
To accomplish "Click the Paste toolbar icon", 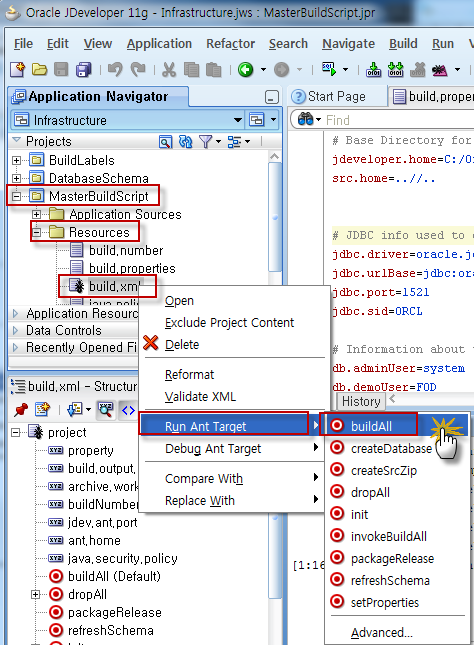I will click(x=214, y=70).
